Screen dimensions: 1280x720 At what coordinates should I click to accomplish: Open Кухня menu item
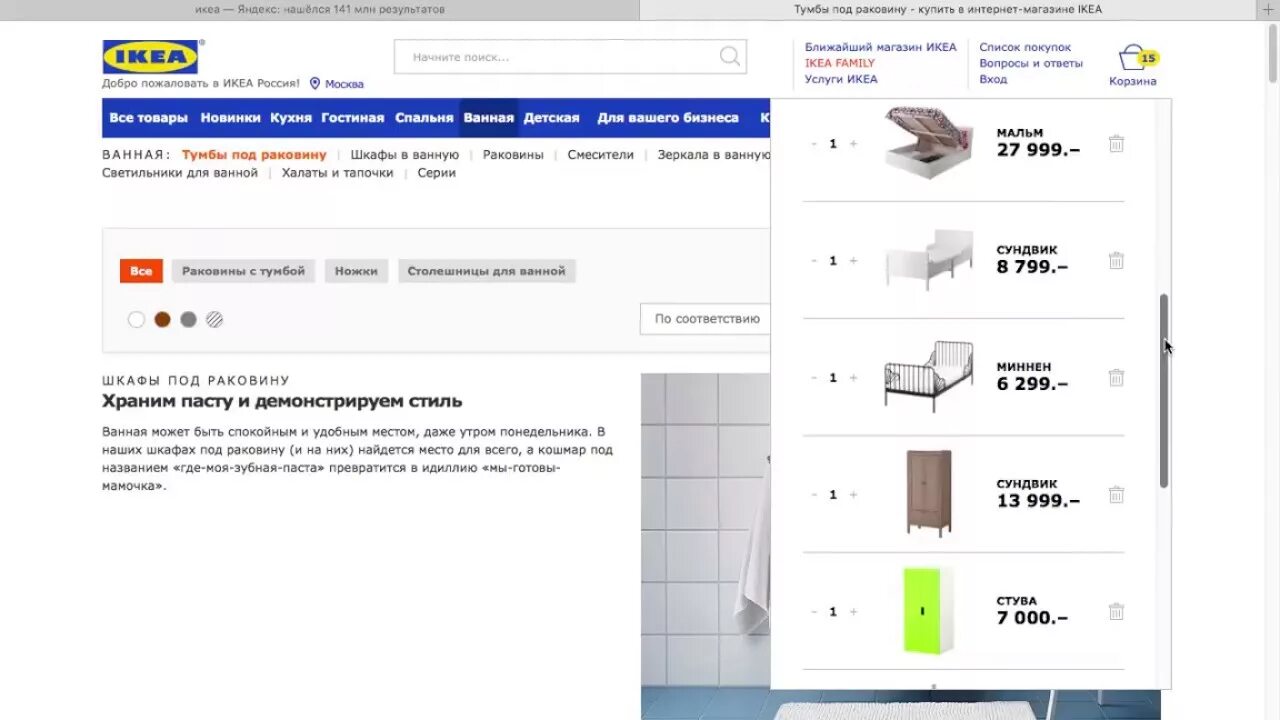coord(291,118)
